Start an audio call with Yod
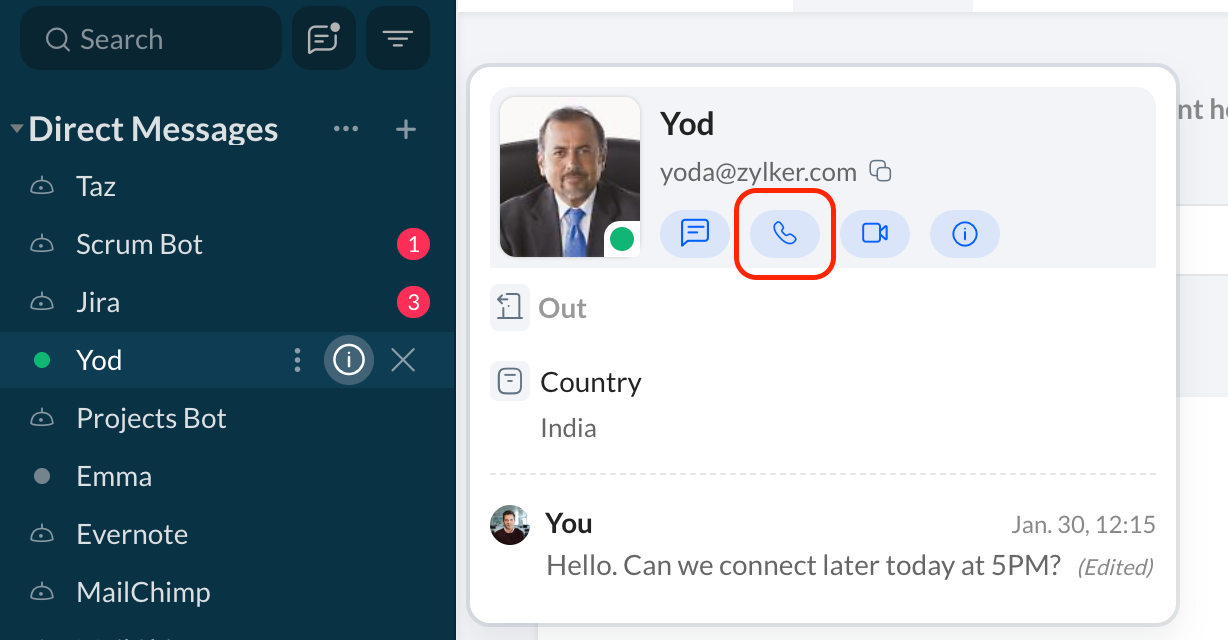Screen dimensions: 1228x640 (785, 234)
